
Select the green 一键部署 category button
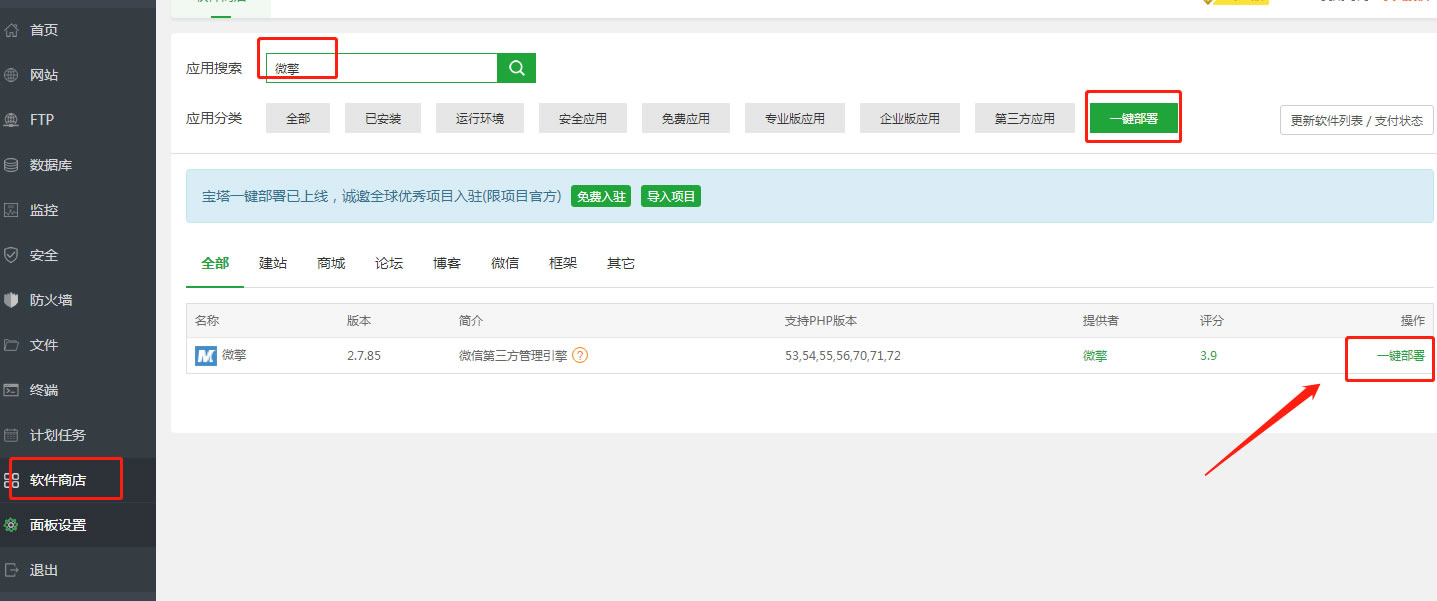pos(1134,118)
